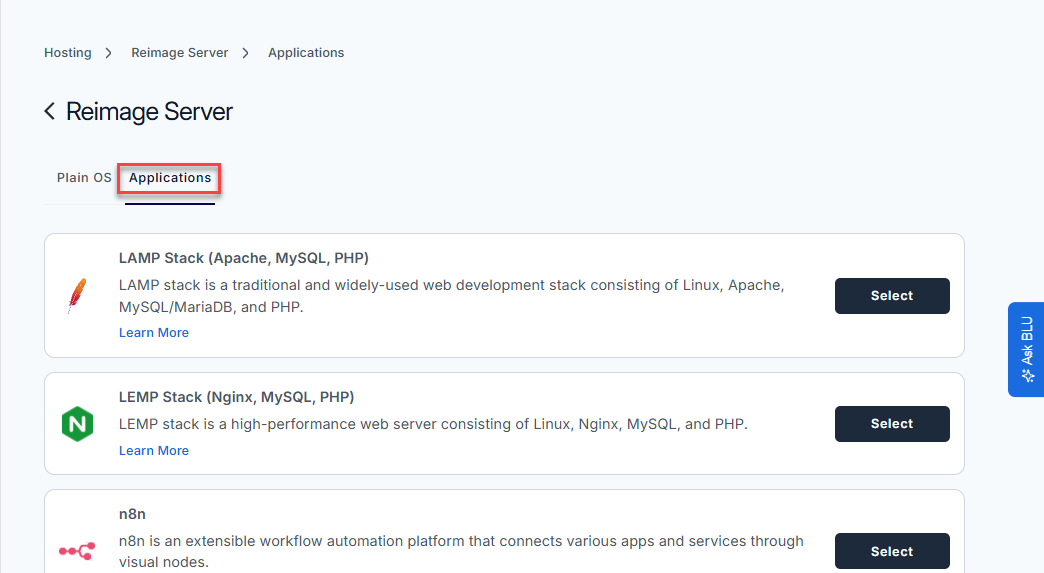Click the n8n extensible workflow description text
1044x573 pixels.
point(461,551)
